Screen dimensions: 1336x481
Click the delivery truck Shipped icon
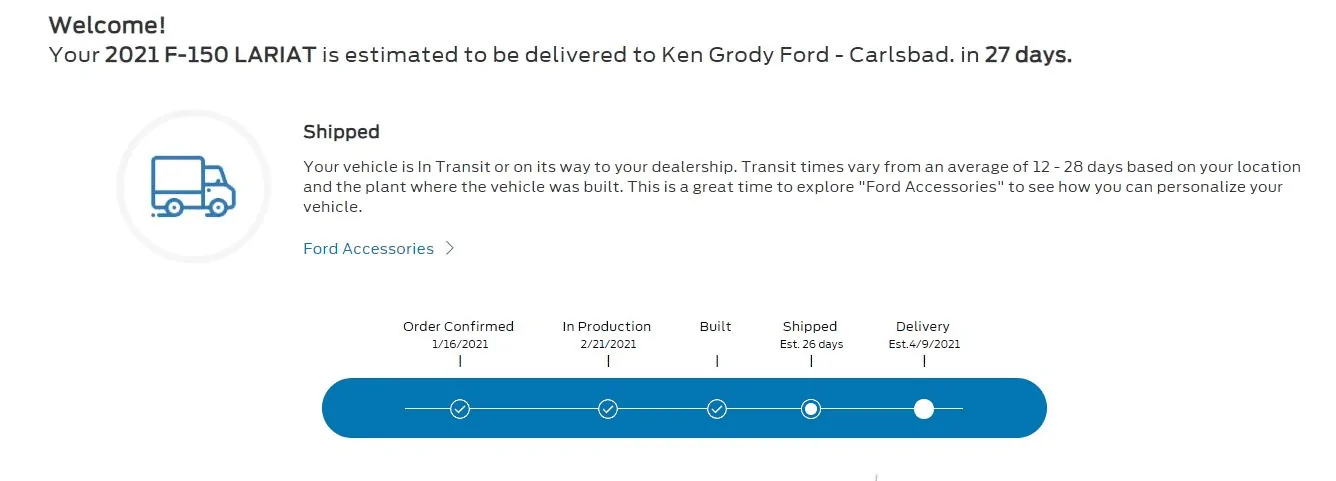192,186
